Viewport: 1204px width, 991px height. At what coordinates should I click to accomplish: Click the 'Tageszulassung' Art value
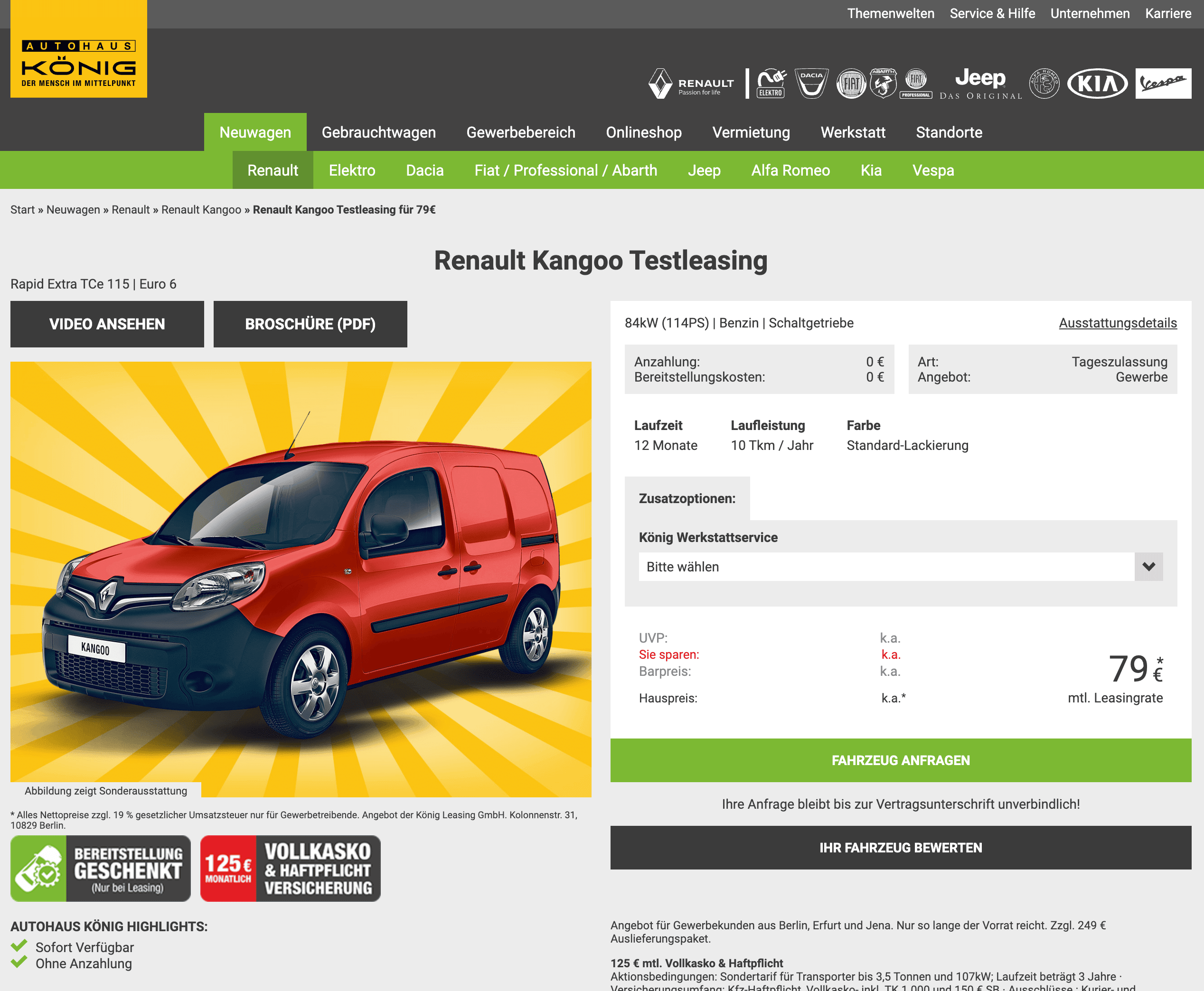coord(1119,361)
